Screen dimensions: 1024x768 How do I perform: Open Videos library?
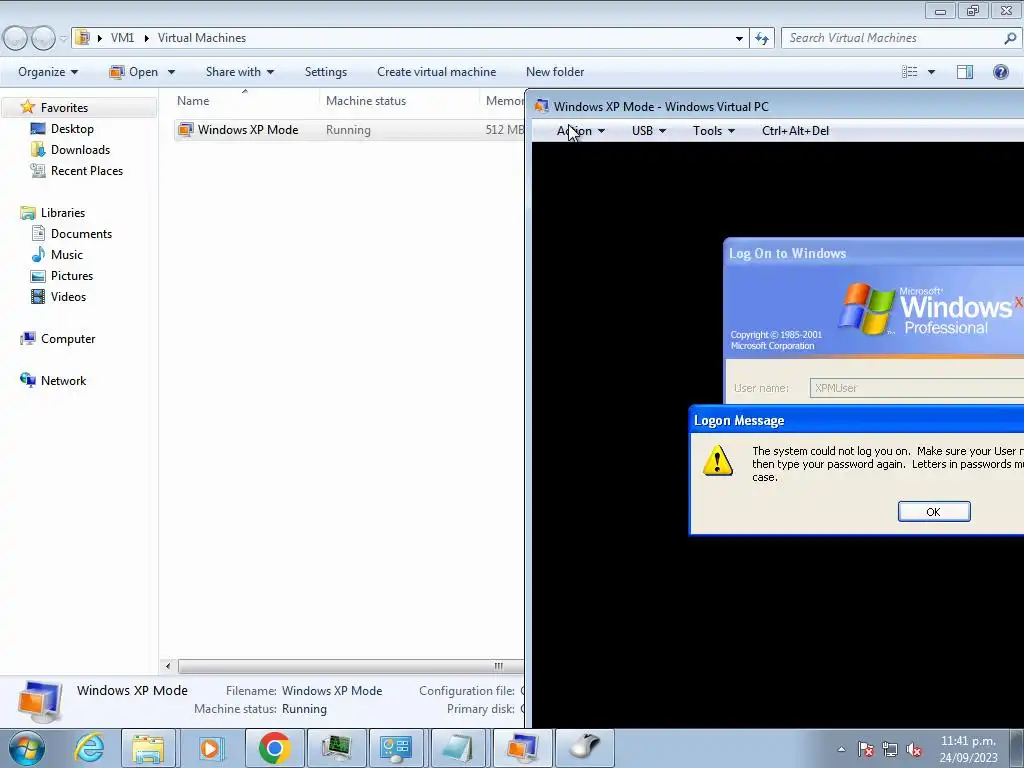tap(68, 296)
